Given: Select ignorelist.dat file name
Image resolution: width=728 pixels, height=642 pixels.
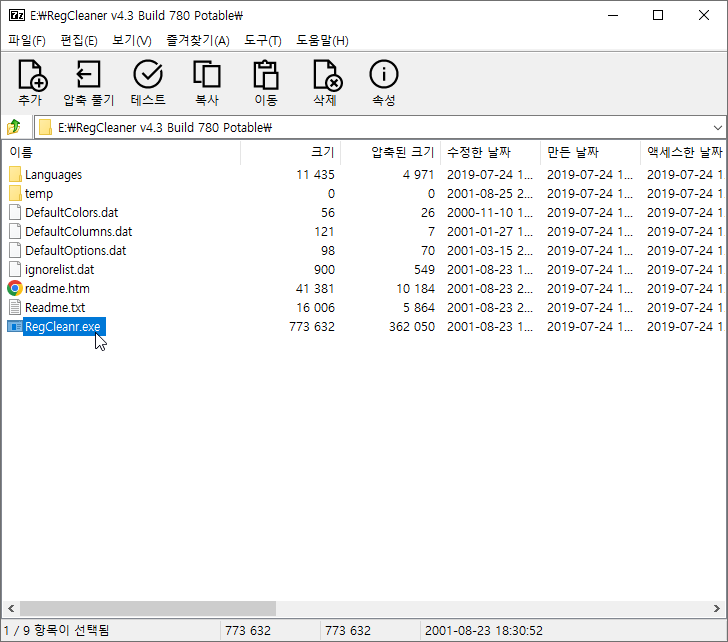Looking at the screenshot, I should (59, 270).
